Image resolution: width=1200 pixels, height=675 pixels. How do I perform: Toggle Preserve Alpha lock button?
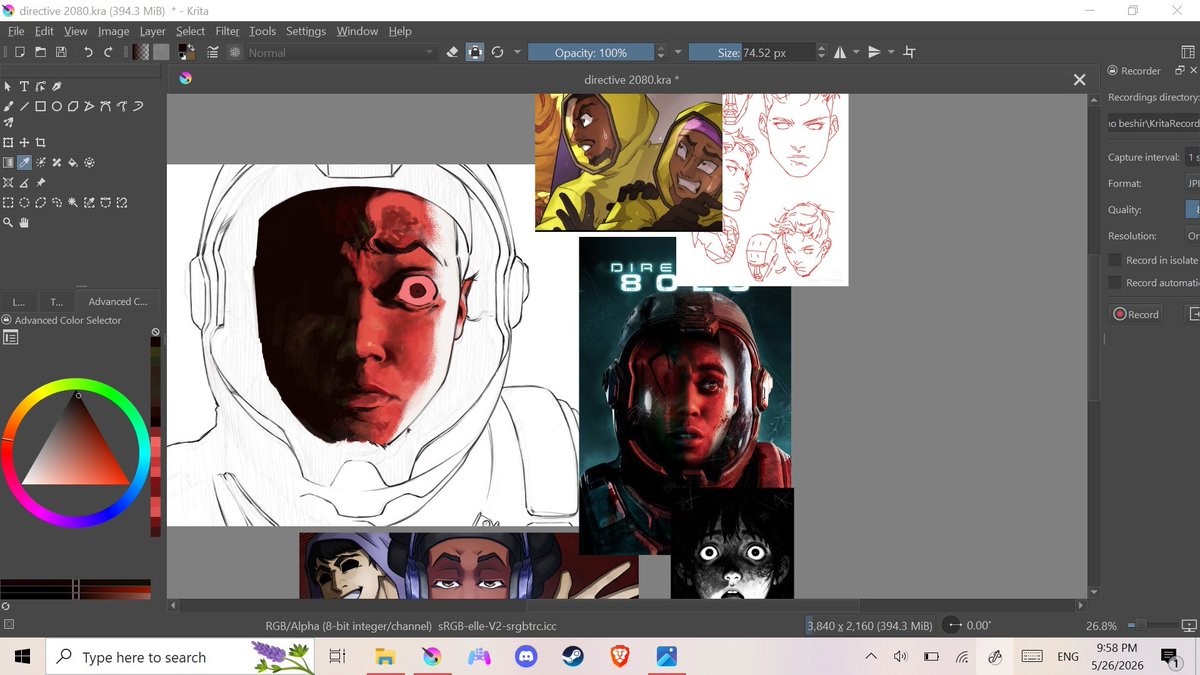[x=475, y=52]
